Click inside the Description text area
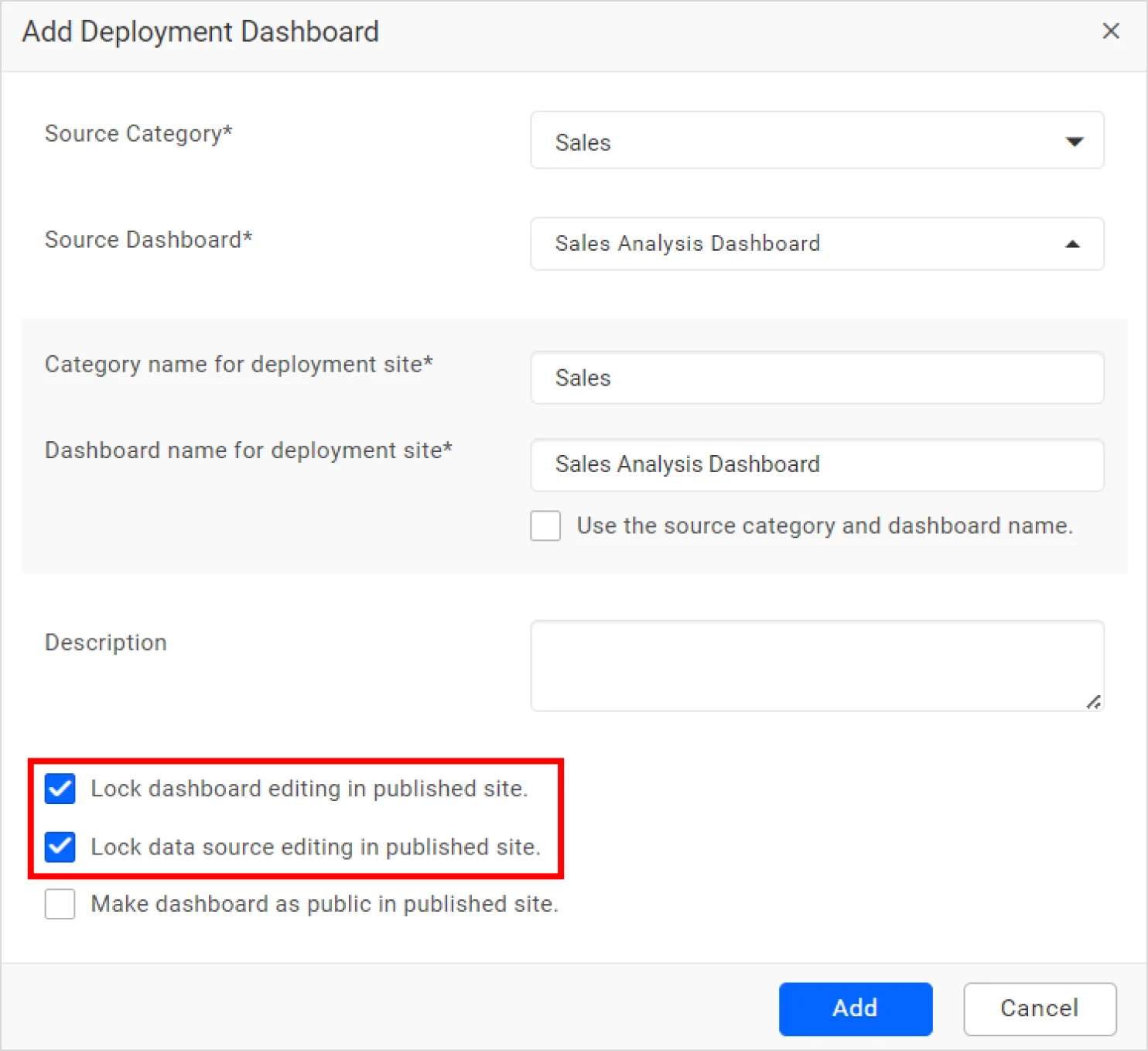Viewport: 1148px width, 1051px height. [817, 666]
